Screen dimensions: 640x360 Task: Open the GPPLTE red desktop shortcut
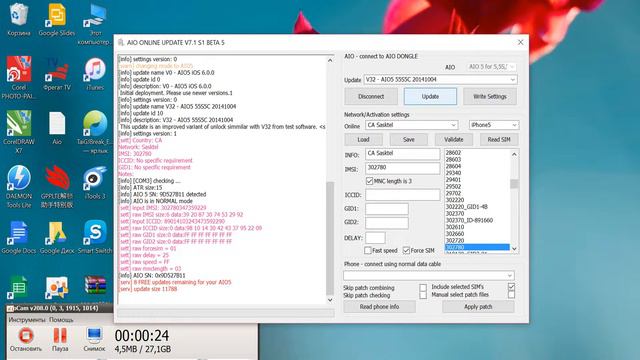pos(57,187)
